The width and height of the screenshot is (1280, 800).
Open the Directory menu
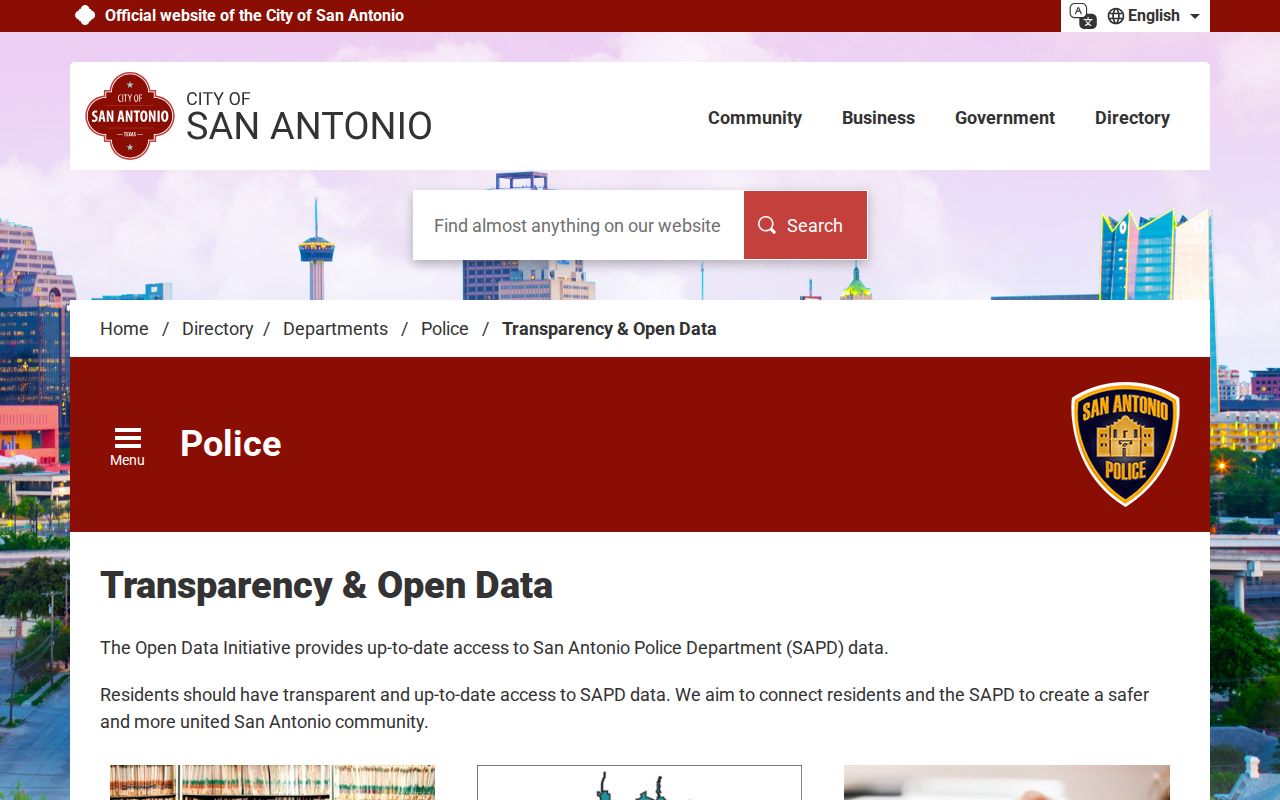pos(1132,118)
